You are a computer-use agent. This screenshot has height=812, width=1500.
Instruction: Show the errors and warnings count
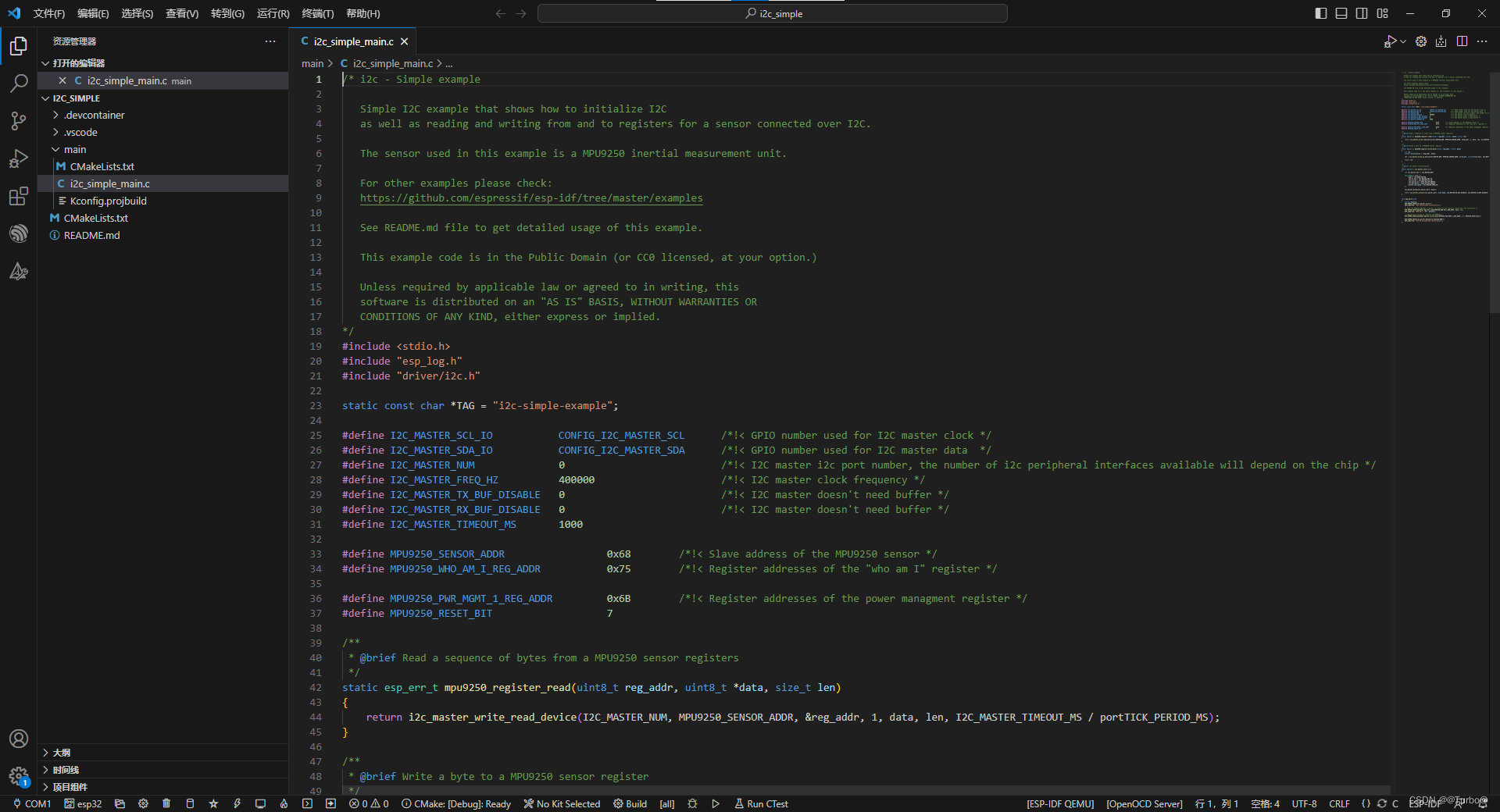369,803
